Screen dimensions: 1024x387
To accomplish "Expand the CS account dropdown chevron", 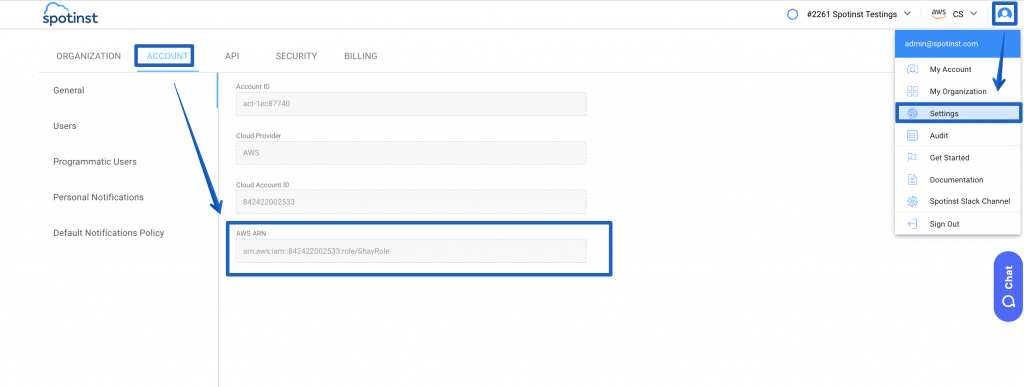I will click(974, 14).
